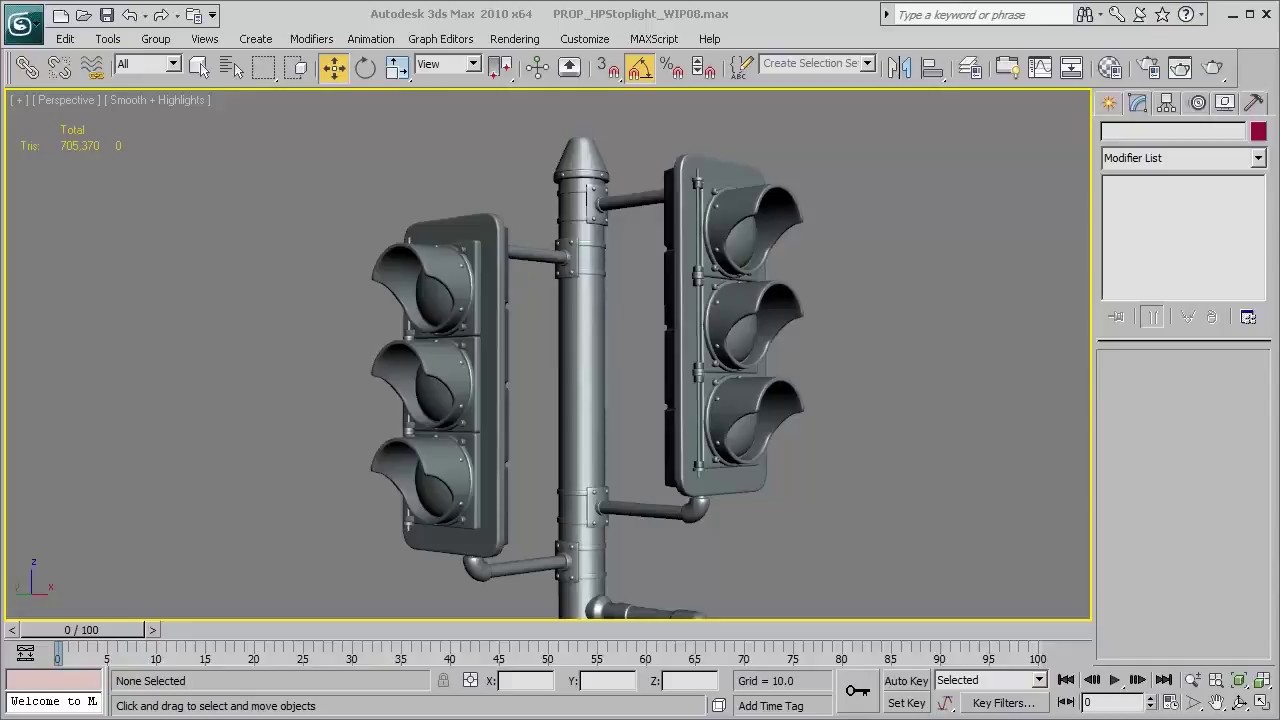The height and width of the screenshot is (720, 1280).
Task: Click Select and Manipulate icon
Action: coord(537,68)
